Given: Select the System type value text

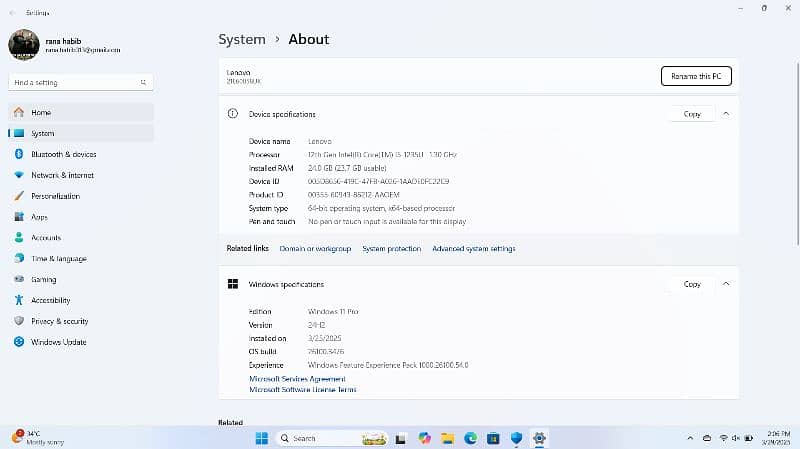Looking at the screenshot, I should (381, 208).
